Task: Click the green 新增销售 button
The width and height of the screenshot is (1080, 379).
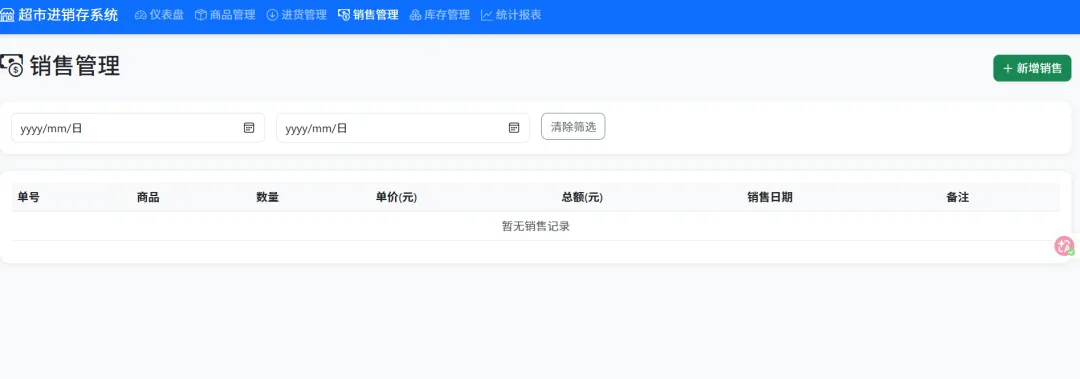Action: click(x=1032, y=68)
